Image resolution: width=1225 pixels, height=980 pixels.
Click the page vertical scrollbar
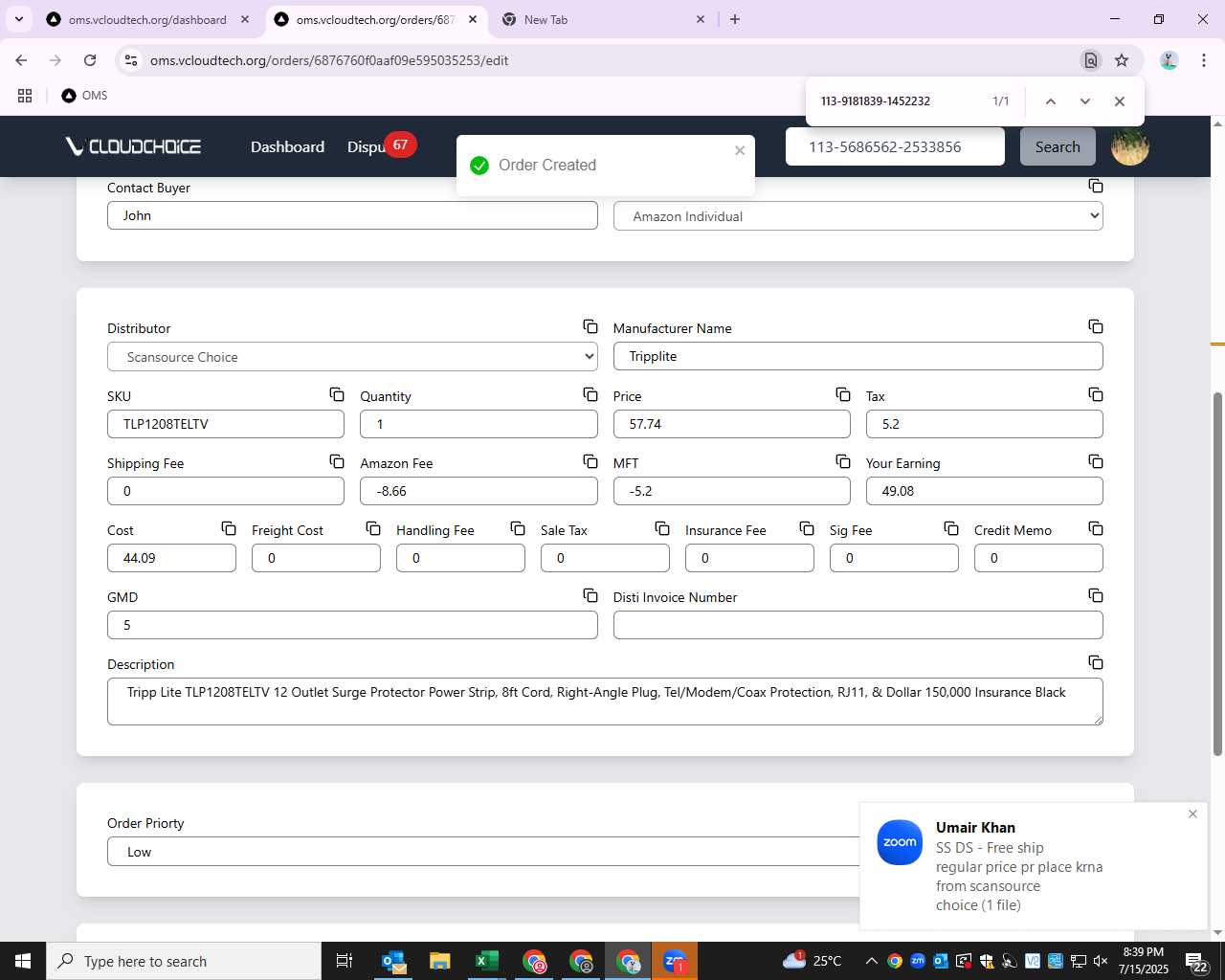(x=1217, y=574)
